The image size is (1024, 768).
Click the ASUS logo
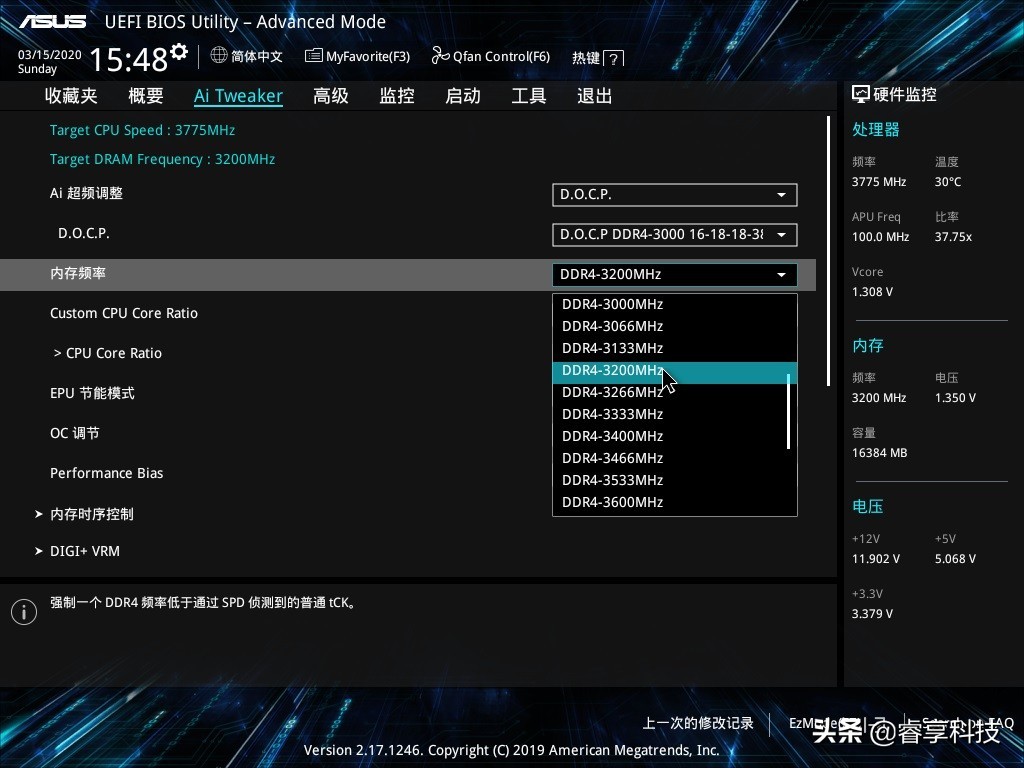pos(53,22)
